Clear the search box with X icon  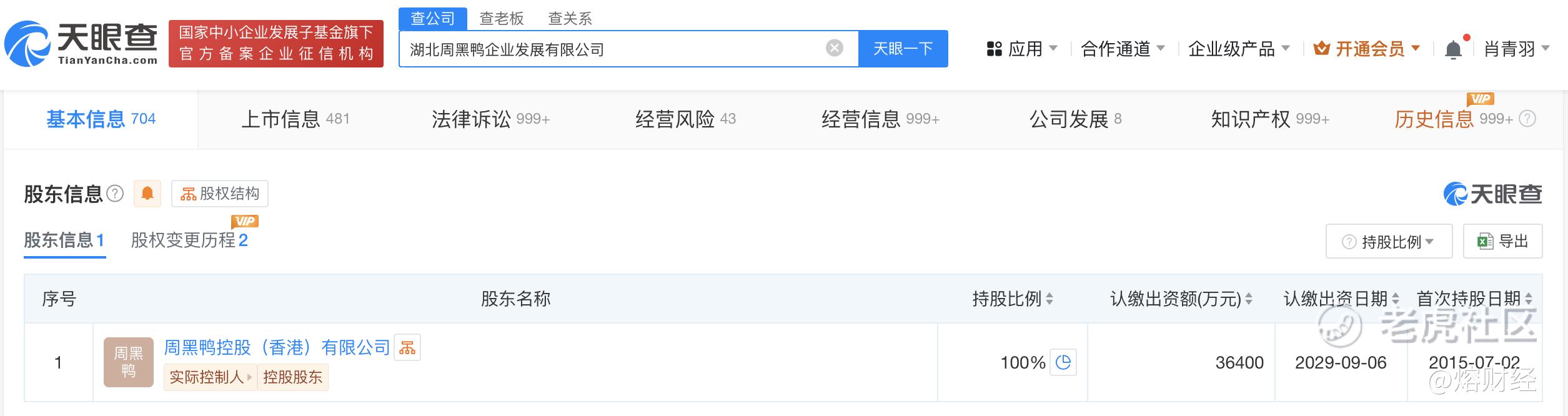[835, 48]
